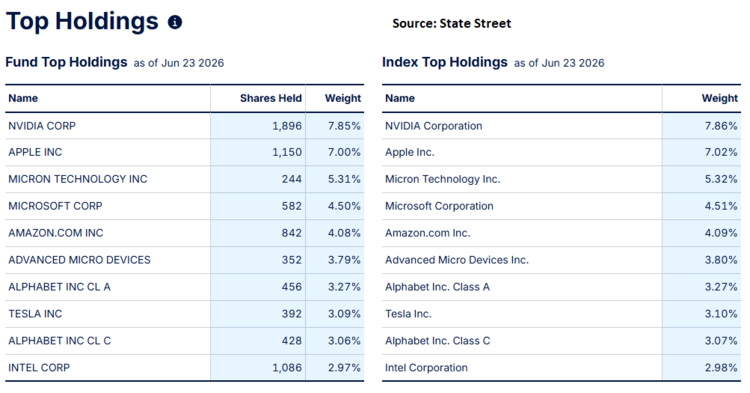Screen dimensions: 750x393
Task: Click fund weight 4.50%
Action: click(344, 206)
